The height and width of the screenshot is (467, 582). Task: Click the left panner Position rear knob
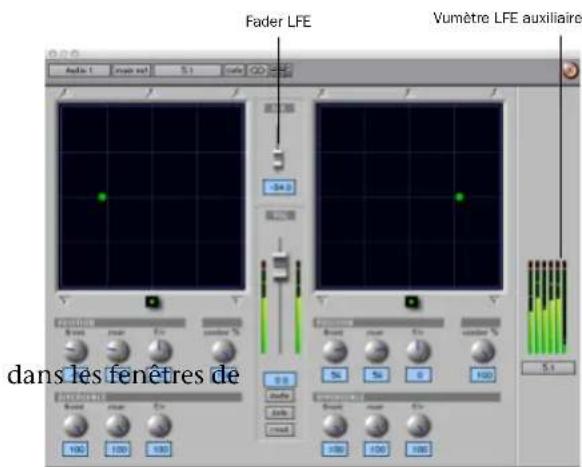pos(117,351)
